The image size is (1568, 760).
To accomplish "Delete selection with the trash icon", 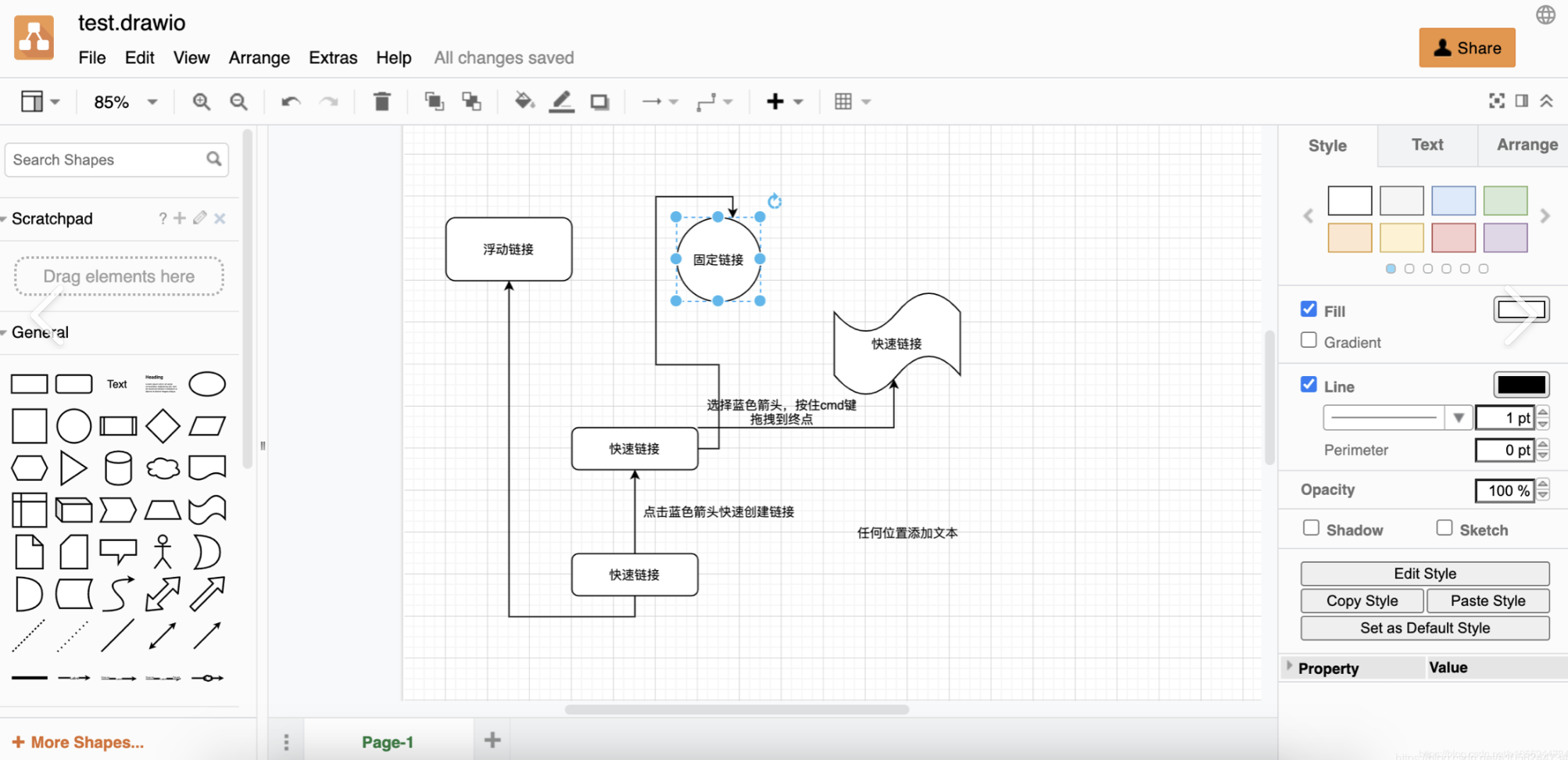I will tap(381, 102).
